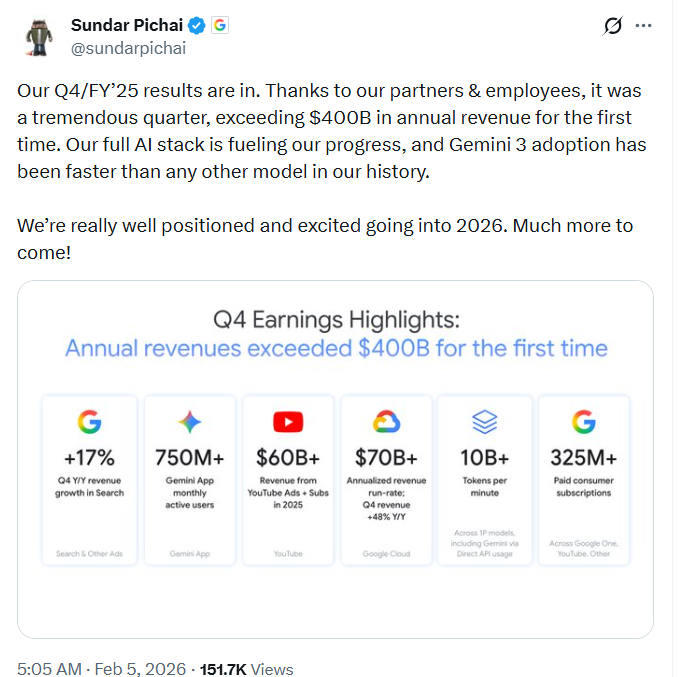
Task: Click the YouTube play logo
Action: [x=288, y=422]
